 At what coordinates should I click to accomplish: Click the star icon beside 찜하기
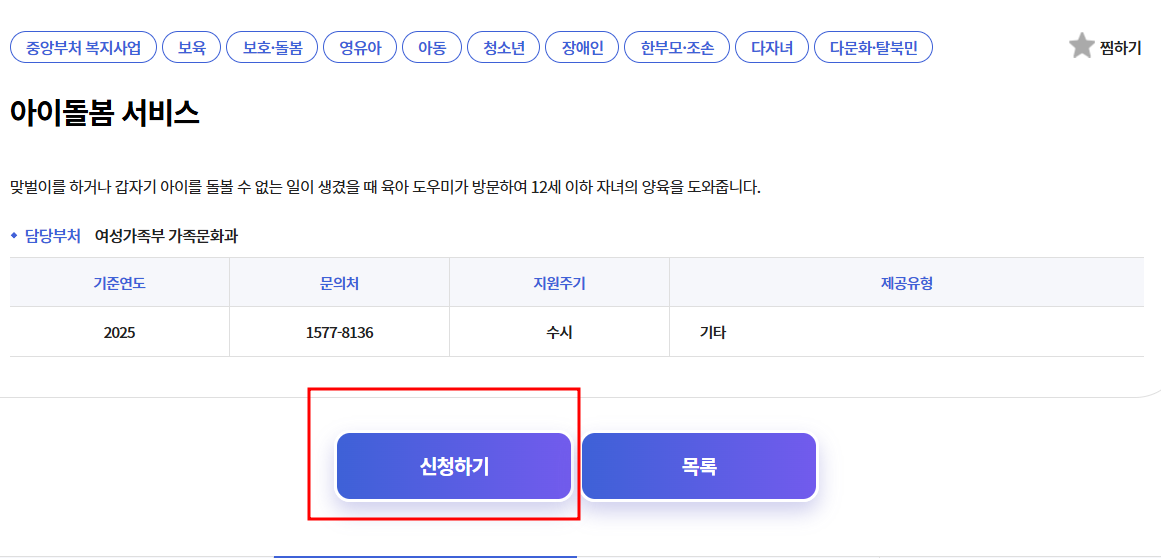(1081, 47)
